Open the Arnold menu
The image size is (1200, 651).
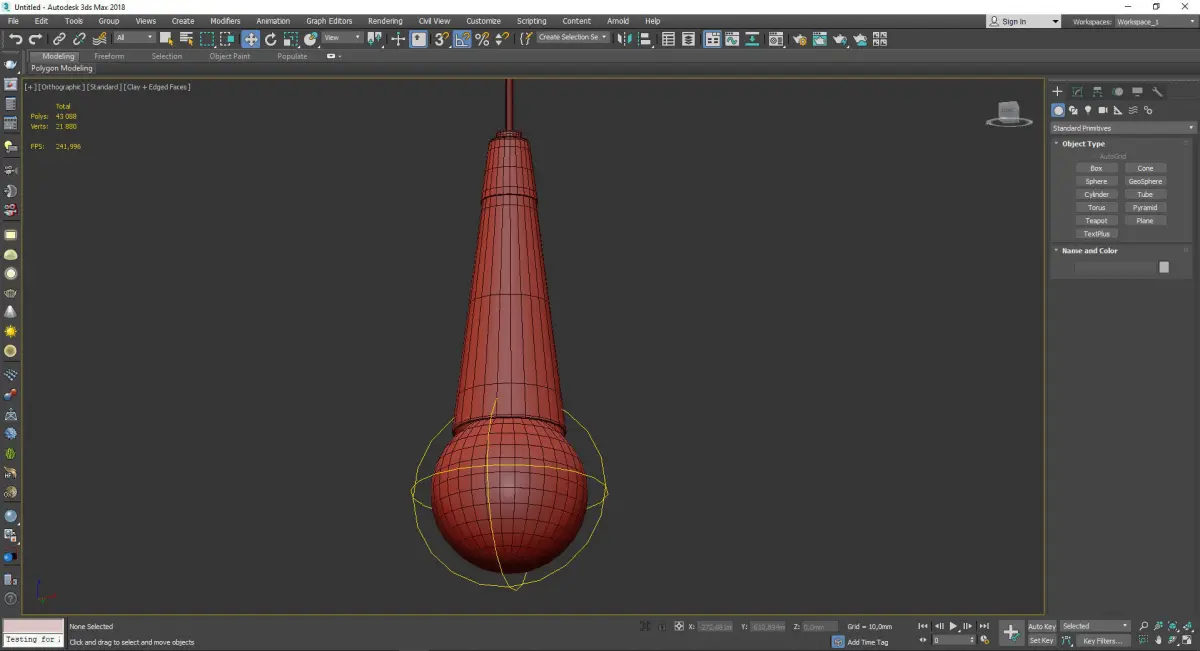[618, 21]
